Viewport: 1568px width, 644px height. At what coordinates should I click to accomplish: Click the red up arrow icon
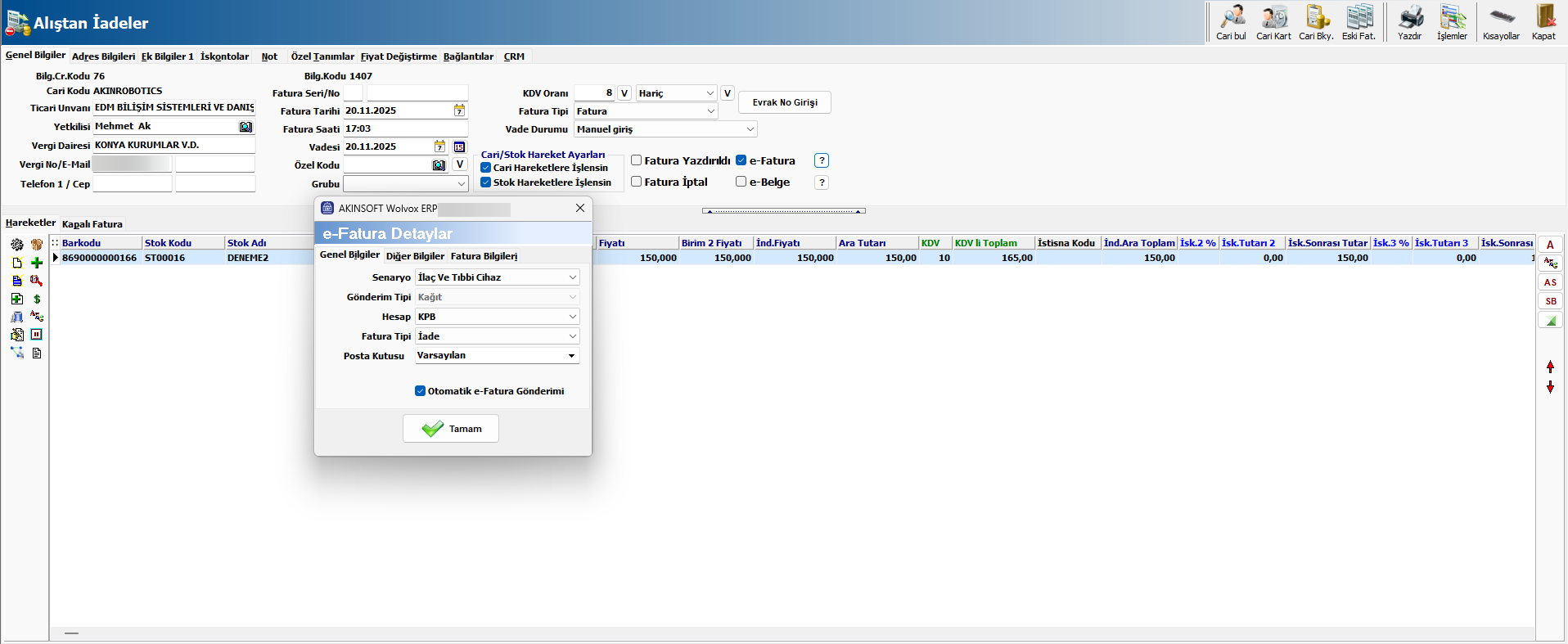1550,367
